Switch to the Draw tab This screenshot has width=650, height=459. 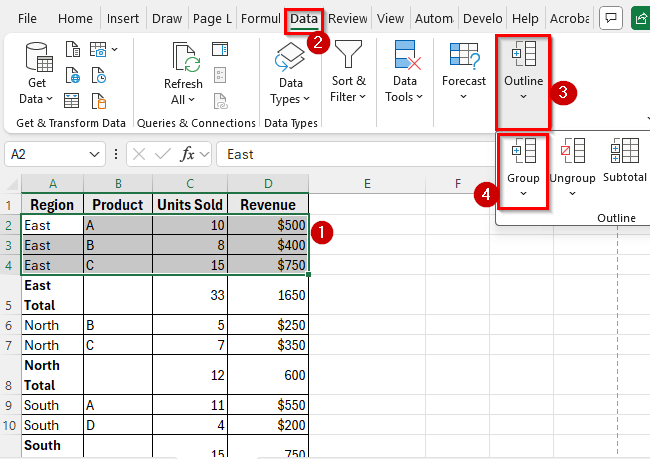[167, 19]
